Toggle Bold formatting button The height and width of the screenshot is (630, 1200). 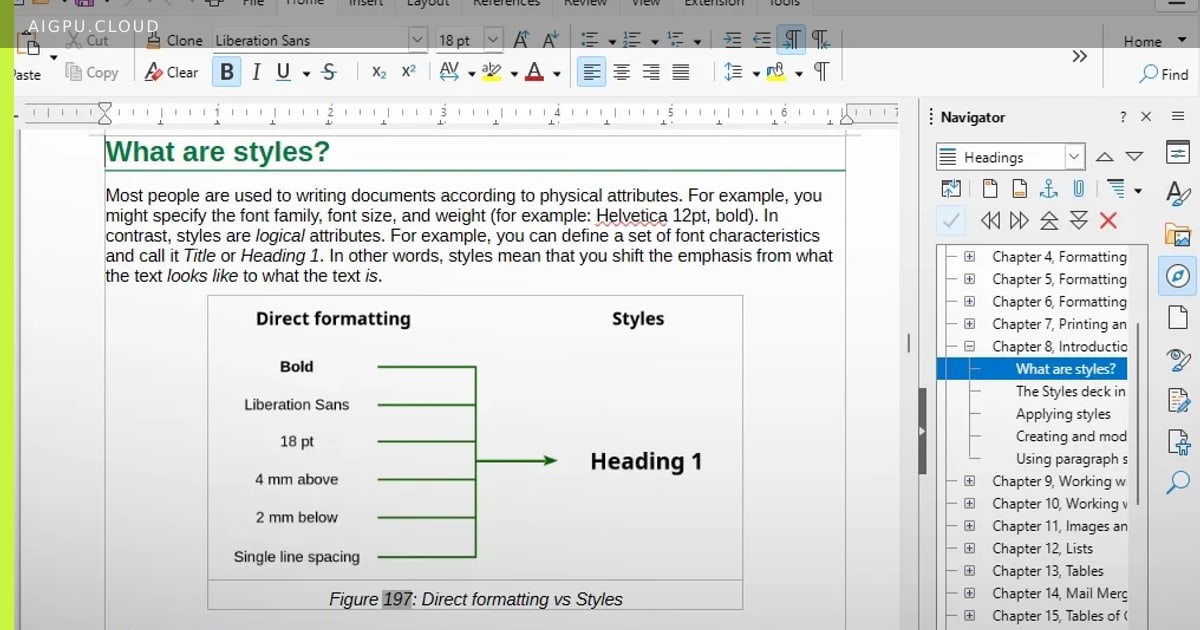227,72
